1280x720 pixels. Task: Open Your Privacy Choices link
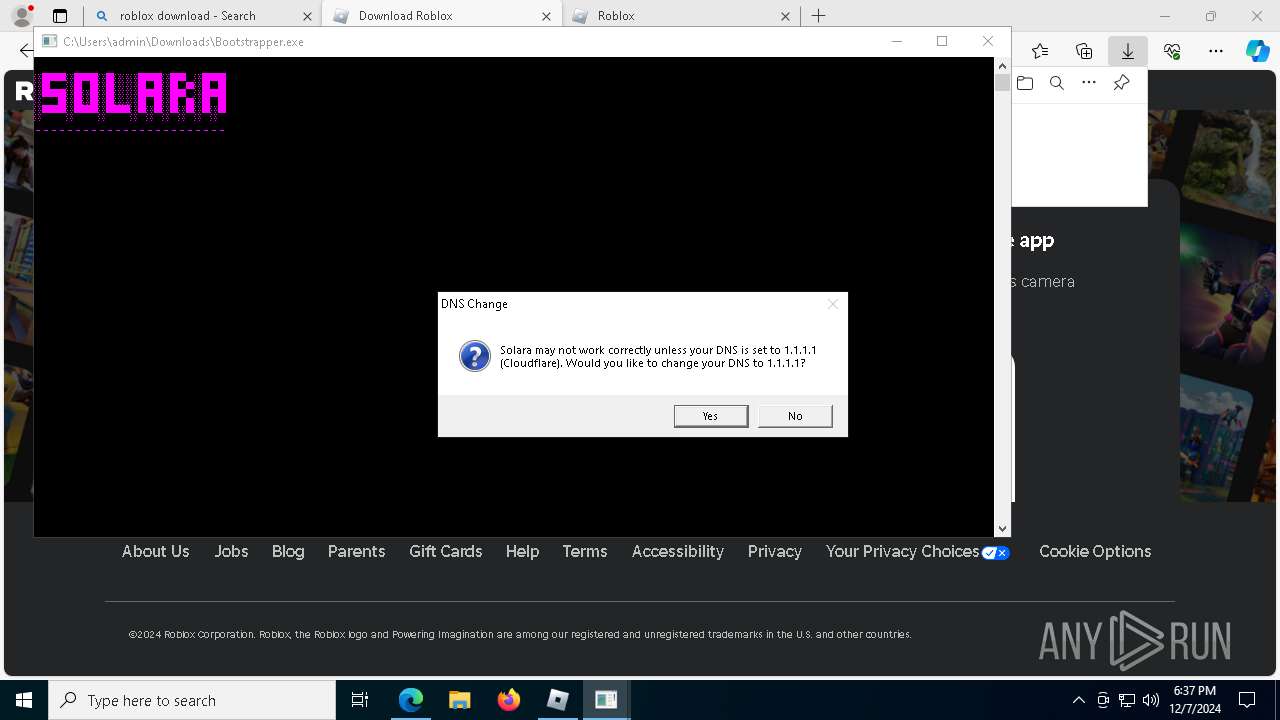[x=918, y=552]
